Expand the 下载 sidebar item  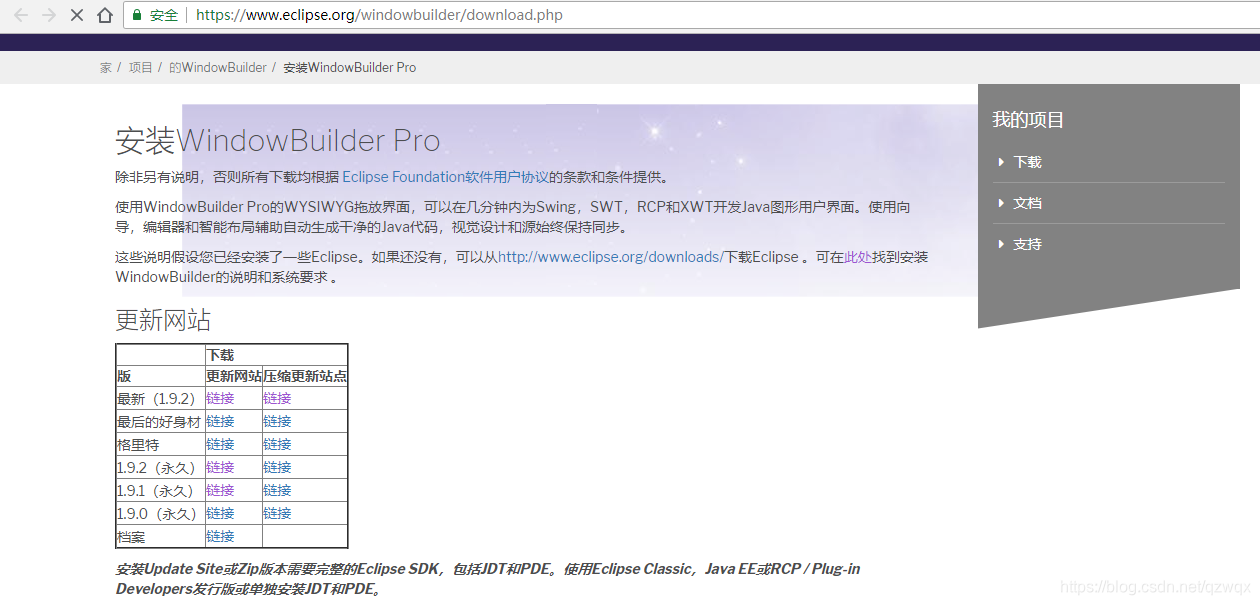(x=1027, y=162)
